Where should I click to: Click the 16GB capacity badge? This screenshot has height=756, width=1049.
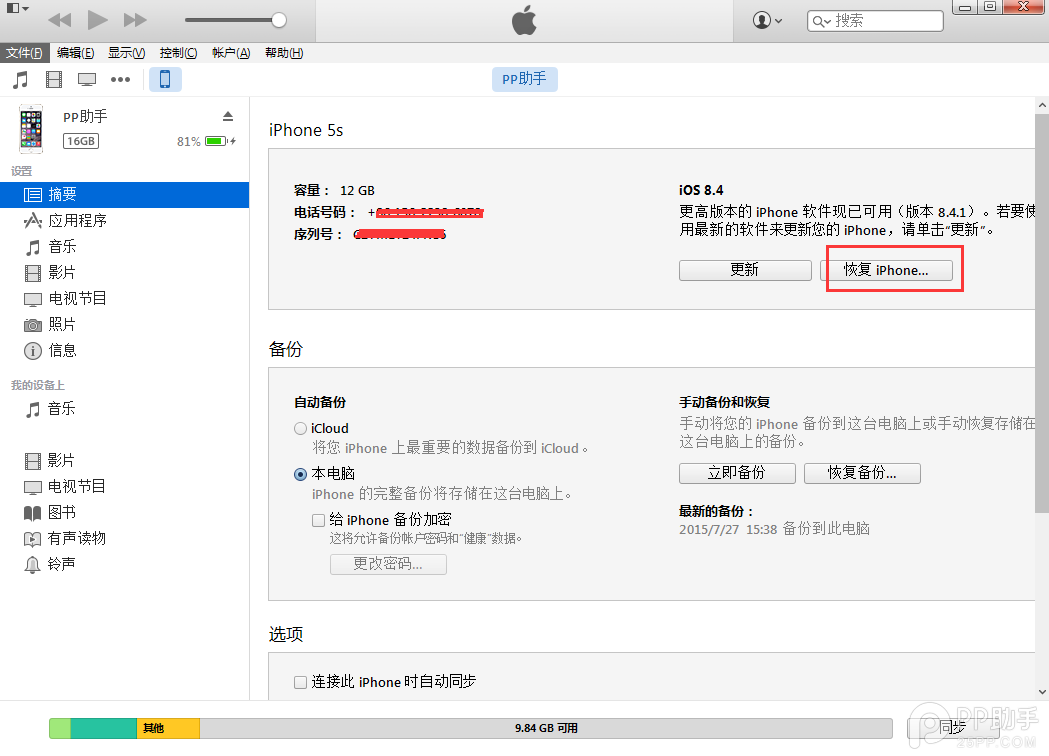coord(81,141)
